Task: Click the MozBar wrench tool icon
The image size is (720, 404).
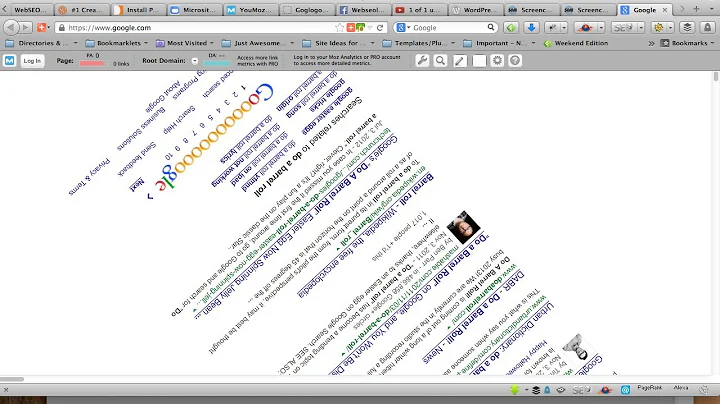Action: 422,61
